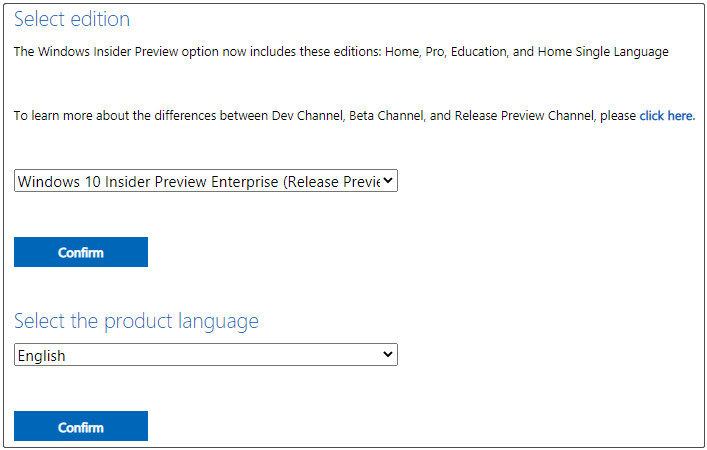Open the English product language dropdown
Screen dimensions: 707x450
(206, 355)
